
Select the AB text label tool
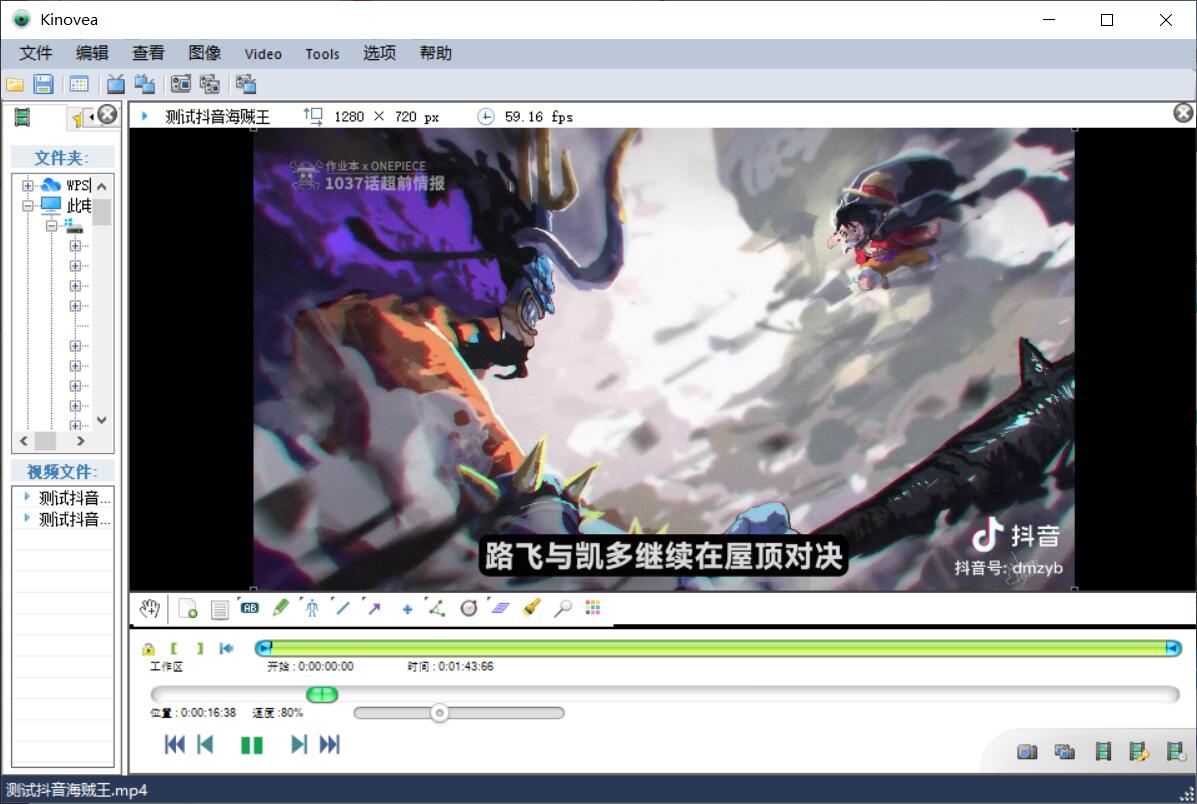point(250,609)
